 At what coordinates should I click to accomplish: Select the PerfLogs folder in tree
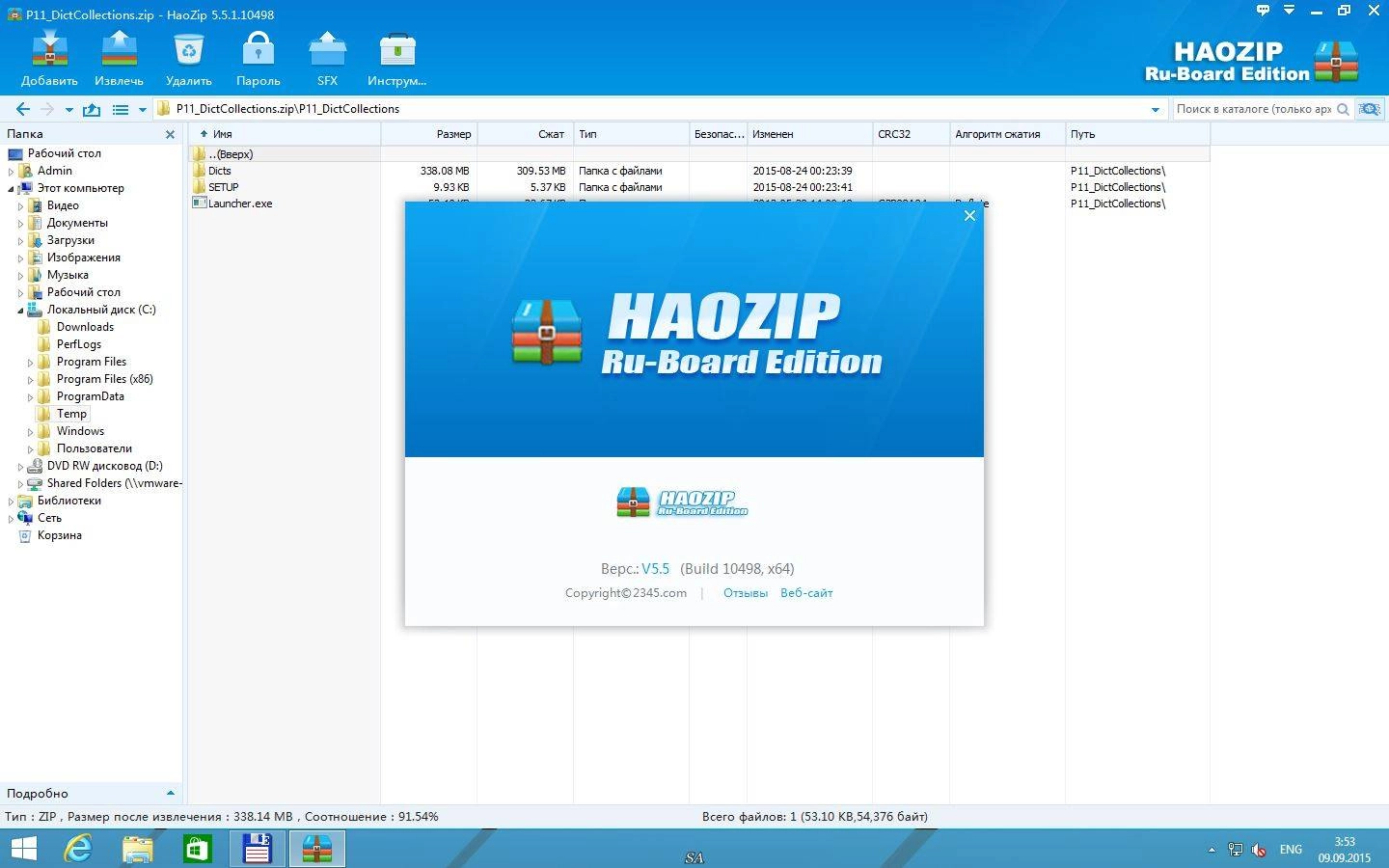79,344
